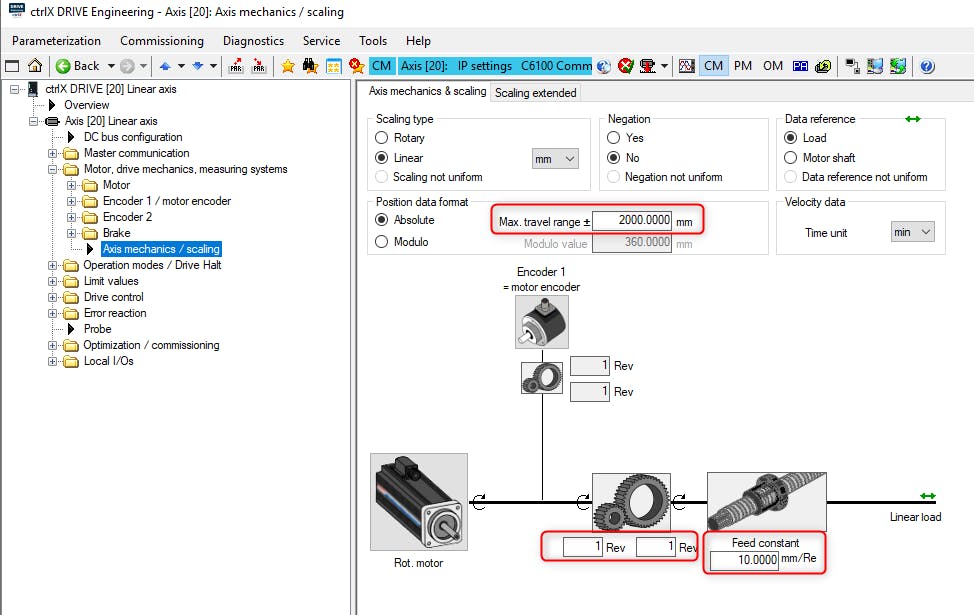Click the Axis [20]: IP settings status field
974x615 pixels.
tap(495, 66)
